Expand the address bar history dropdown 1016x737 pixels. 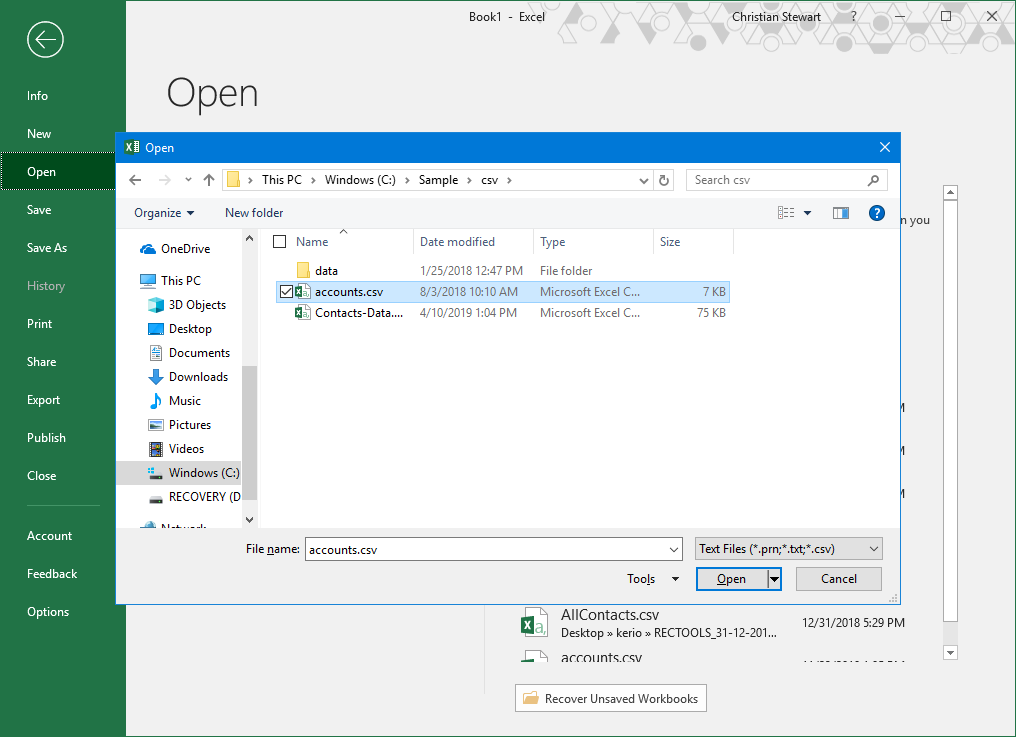(643, 180)
